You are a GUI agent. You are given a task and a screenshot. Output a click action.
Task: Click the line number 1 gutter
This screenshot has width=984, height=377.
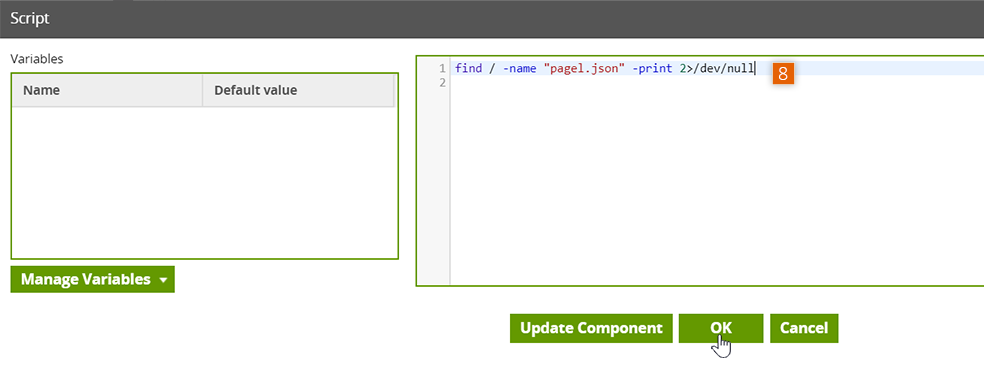point(442,68)
